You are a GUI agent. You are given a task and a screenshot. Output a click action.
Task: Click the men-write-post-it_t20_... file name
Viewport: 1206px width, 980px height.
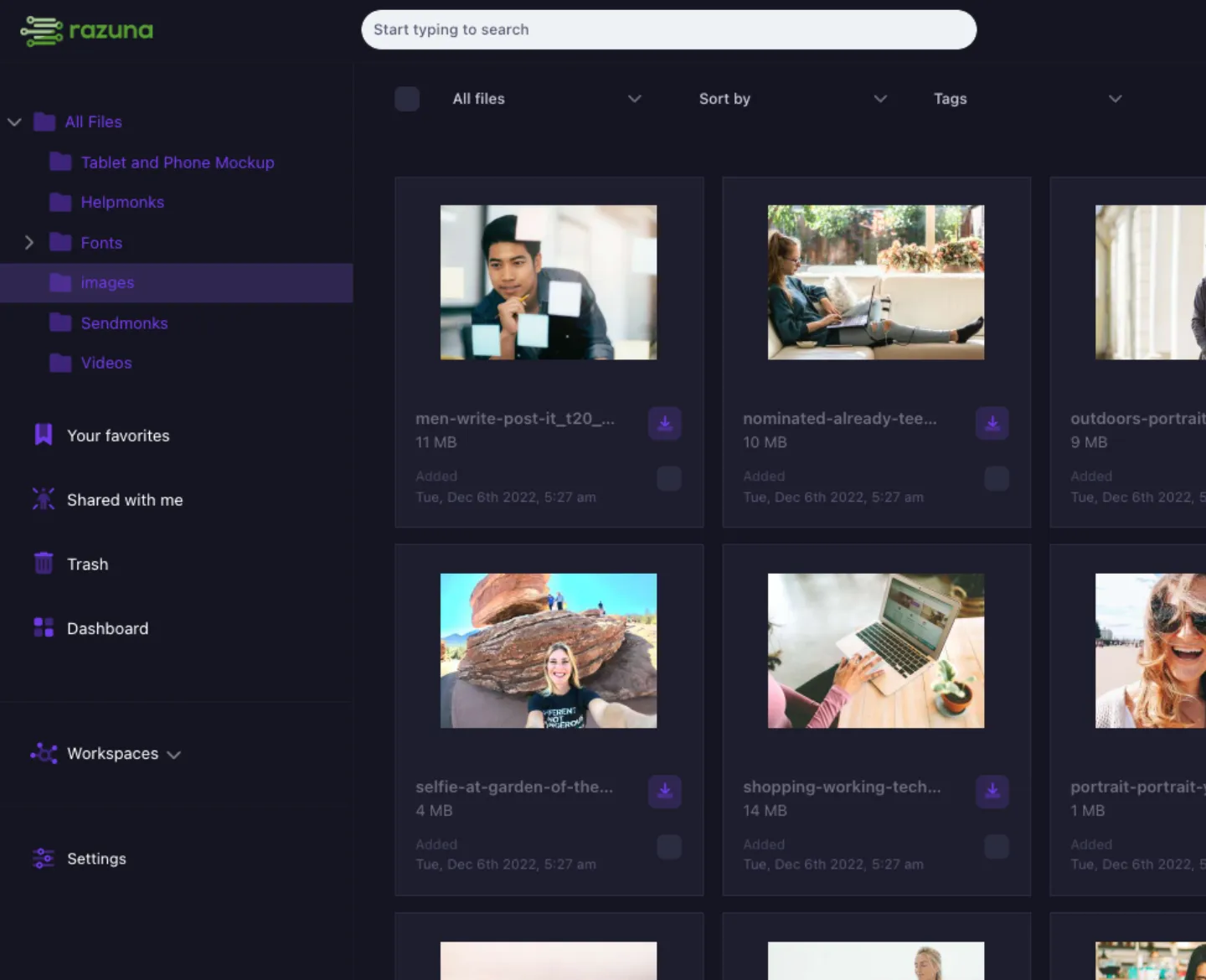[x=515, y=419]
